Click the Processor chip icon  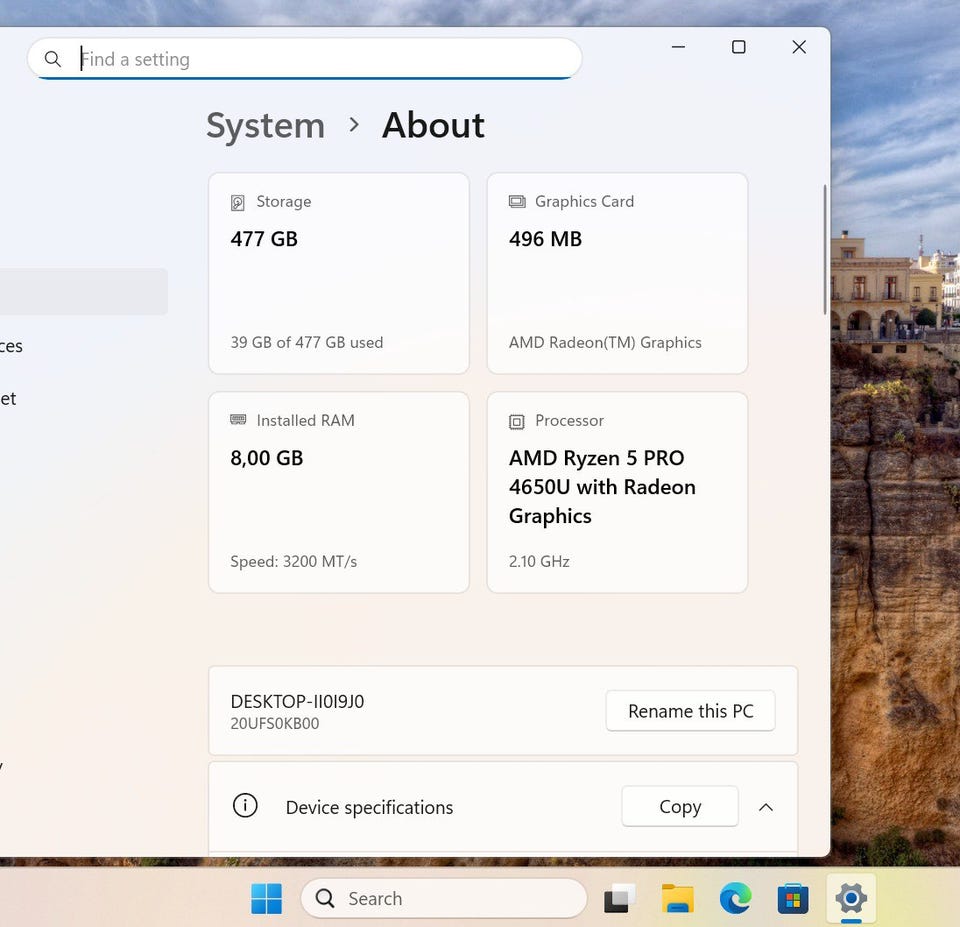pyautogui.click(x=517, y=421)
